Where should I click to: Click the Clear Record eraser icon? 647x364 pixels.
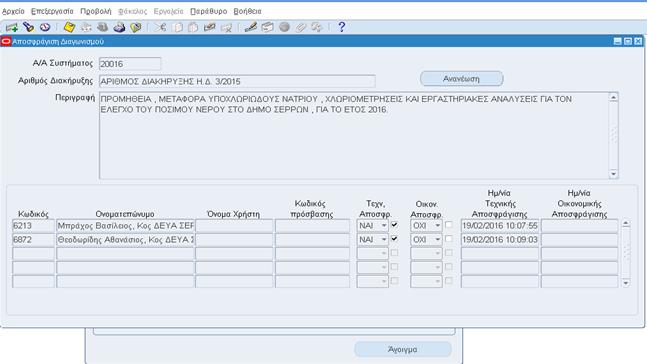pos(210,27)
